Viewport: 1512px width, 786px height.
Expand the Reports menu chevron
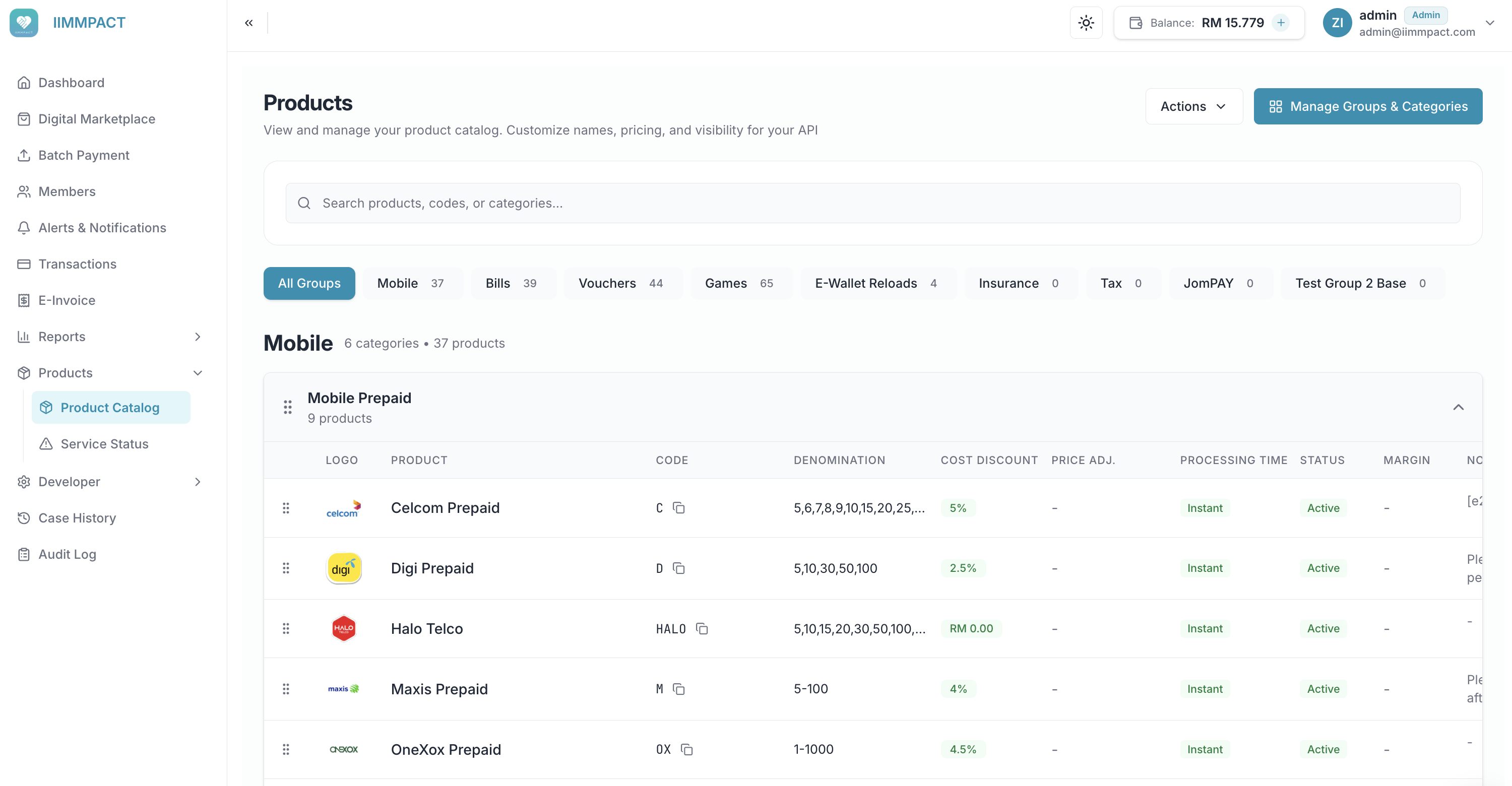click(198, 337)
